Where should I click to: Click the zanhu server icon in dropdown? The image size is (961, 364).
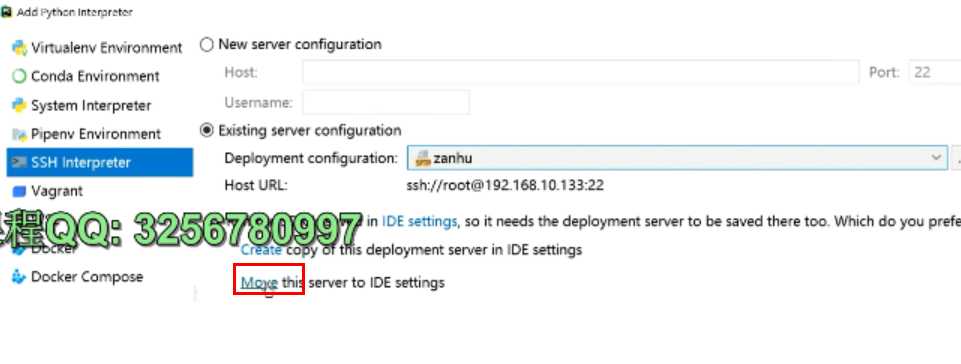tap(423, 158)
